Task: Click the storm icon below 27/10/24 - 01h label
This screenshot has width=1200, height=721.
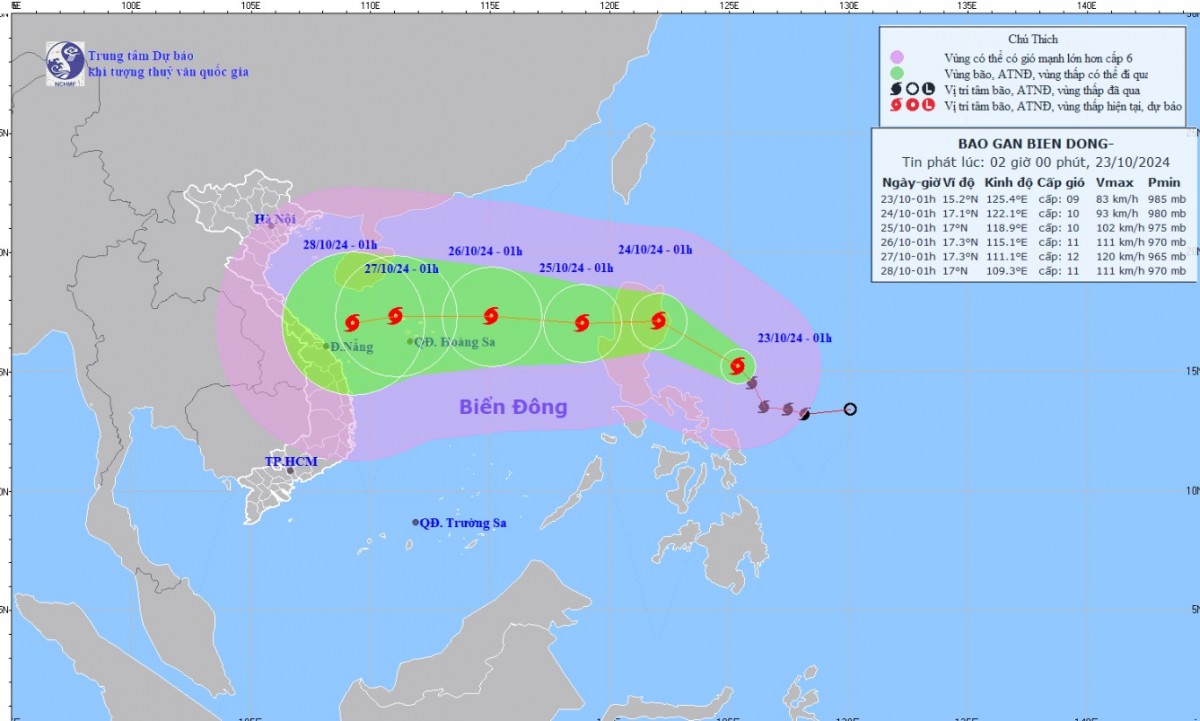Action: click(x=394, y=317)
